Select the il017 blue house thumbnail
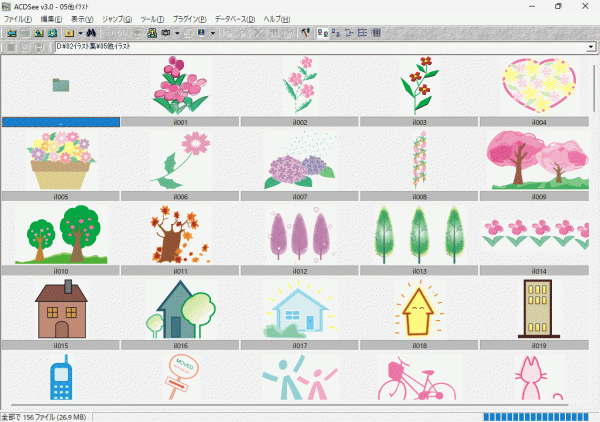 (300, 309)
